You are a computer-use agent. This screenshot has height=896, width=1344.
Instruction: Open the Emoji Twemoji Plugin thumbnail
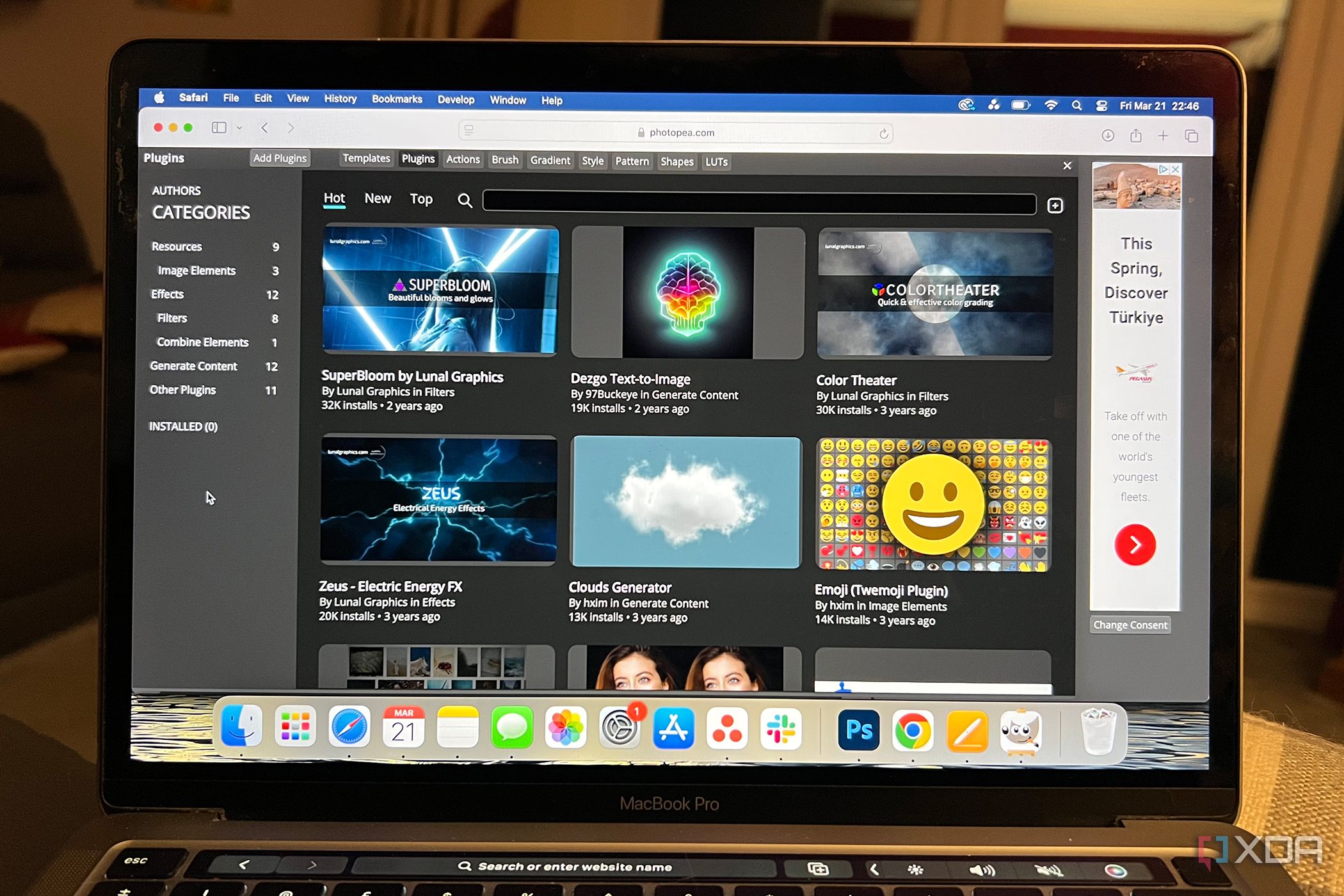pyautogui.click(x=934, y=504)
